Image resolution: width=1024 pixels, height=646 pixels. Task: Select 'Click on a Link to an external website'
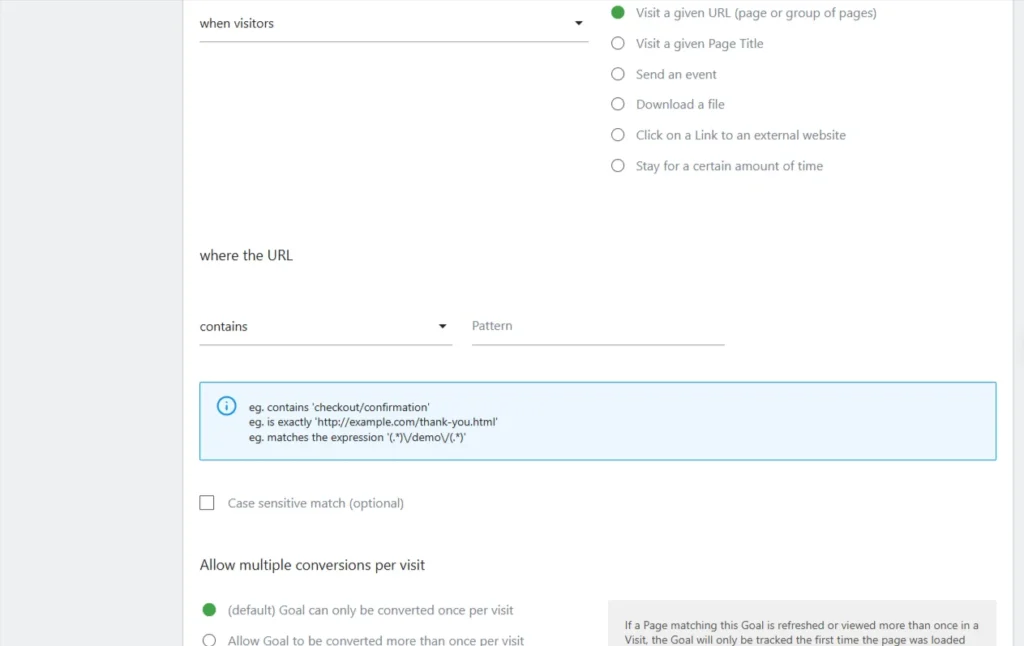[618, 135]
